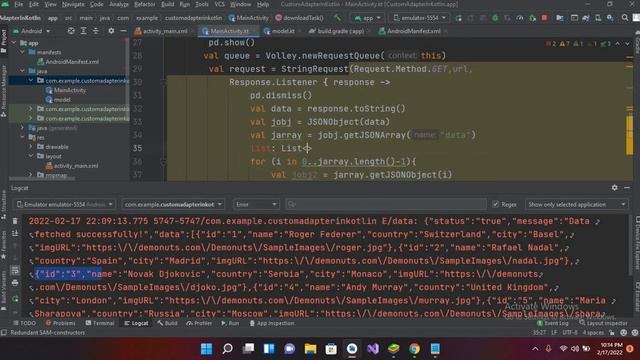Click the Rerun app icon in toolbar
This screenshot has width=640, height=360.
458,18
